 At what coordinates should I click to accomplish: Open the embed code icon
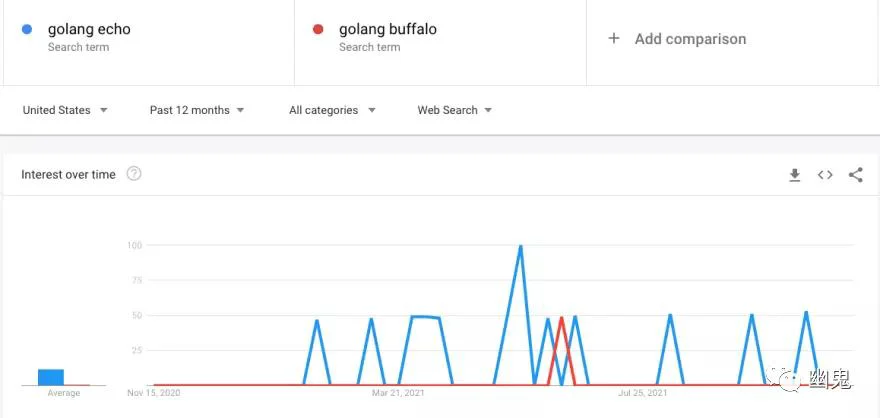pyautogui.click(x=825, y=175)
